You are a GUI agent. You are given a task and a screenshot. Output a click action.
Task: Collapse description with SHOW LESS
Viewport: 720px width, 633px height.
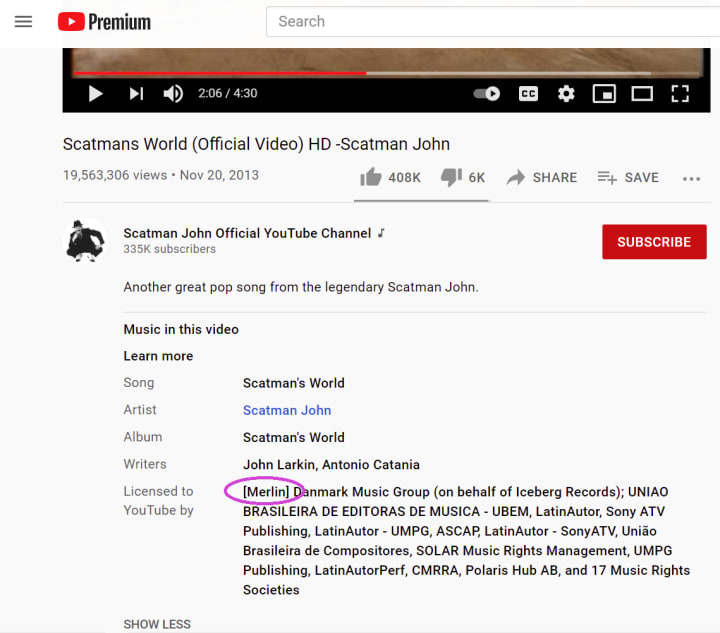coord(157,624)
